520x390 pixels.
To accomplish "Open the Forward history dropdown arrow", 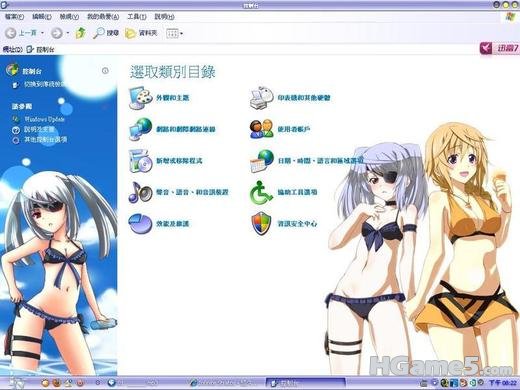I will pos(68,33).
